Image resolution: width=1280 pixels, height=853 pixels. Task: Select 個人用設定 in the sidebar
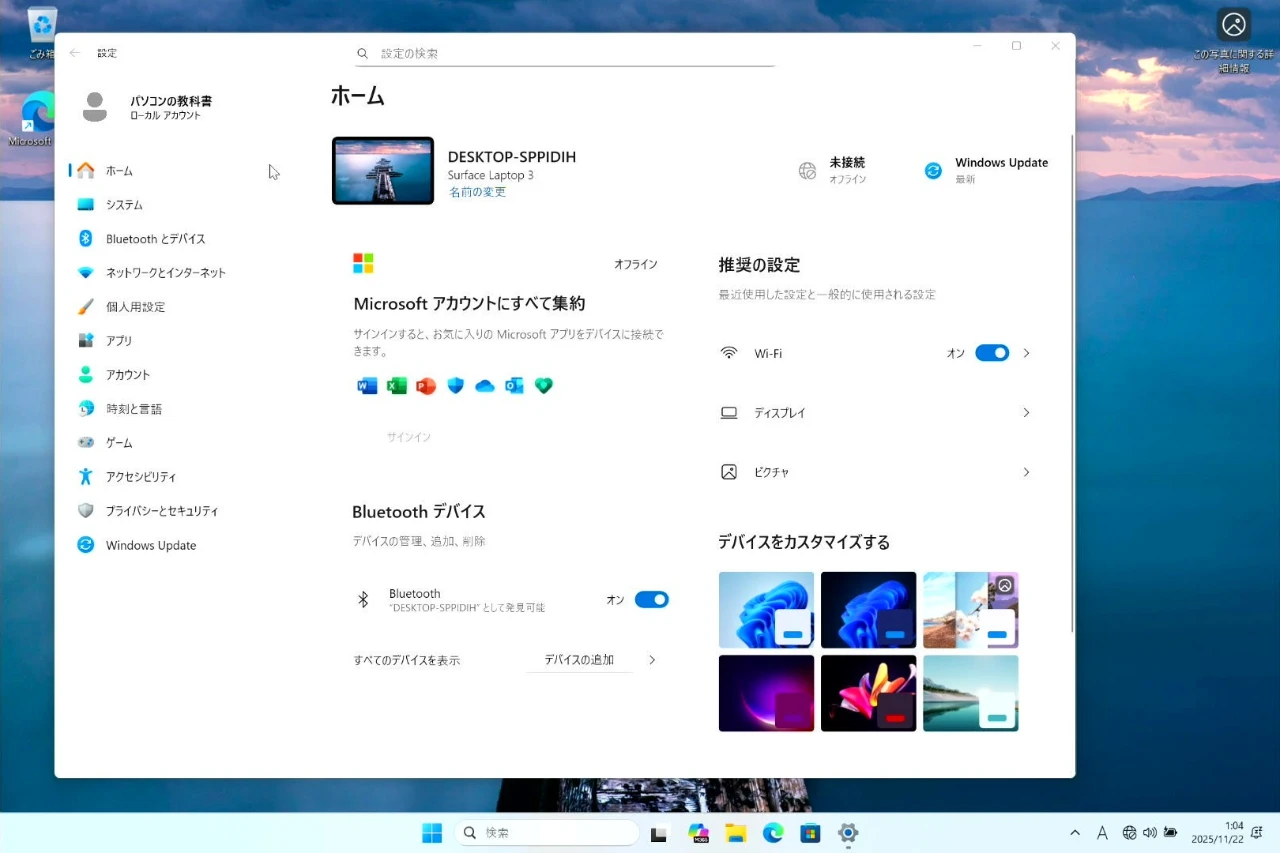pyautogui.click(x=135, y=307)
